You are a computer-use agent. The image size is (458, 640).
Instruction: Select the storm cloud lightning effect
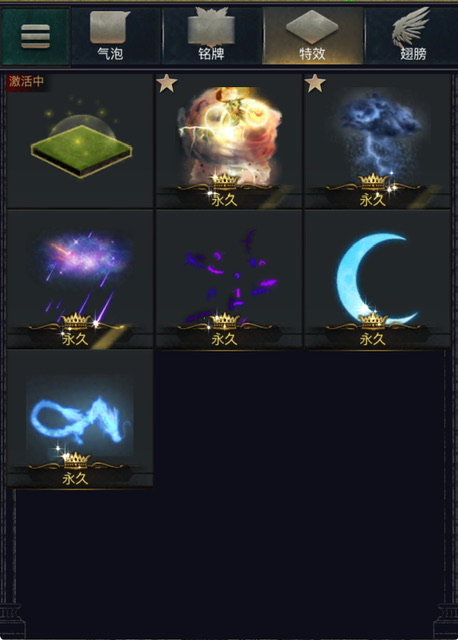(377, 141)
